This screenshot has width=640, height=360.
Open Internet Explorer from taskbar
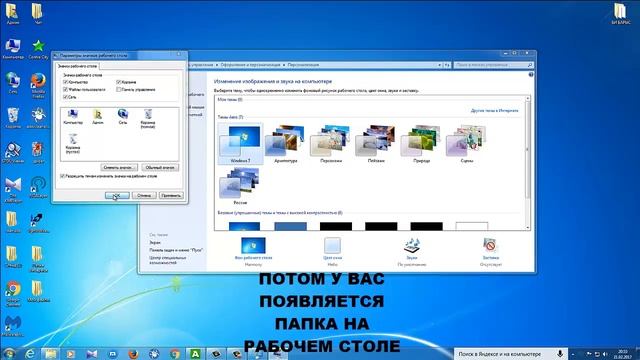[x=30, y=354]
